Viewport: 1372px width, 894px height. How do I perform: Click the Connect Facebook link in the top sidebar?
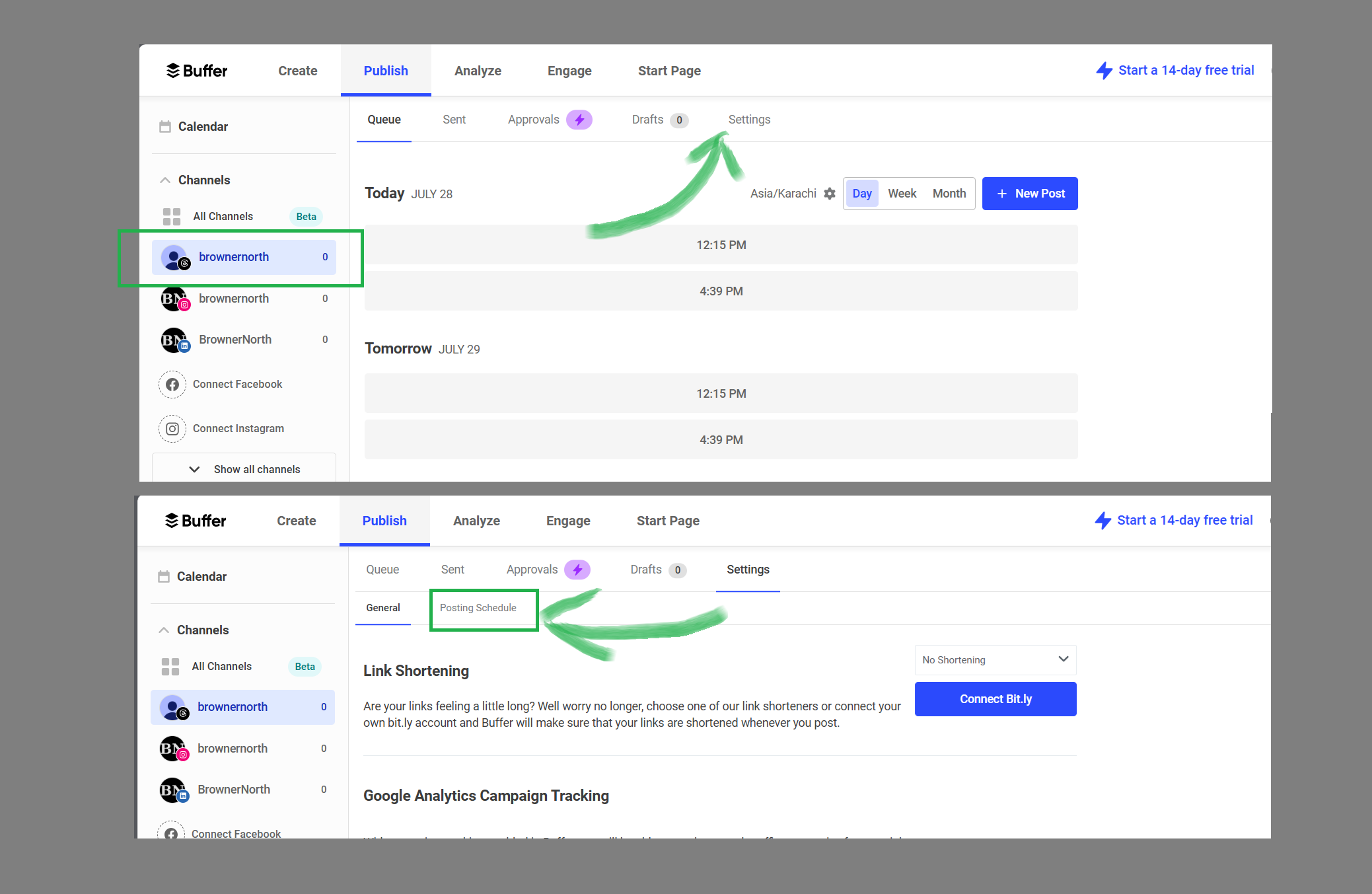(x=237, y=385)
